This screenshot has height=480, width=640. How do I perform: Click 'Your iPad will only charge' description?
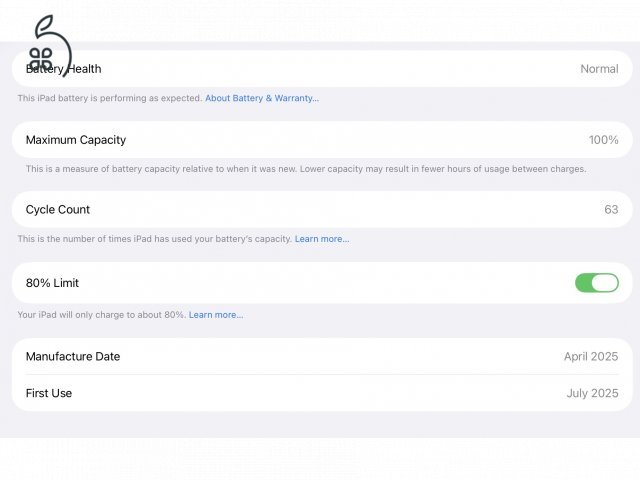[x=100, y=315]
